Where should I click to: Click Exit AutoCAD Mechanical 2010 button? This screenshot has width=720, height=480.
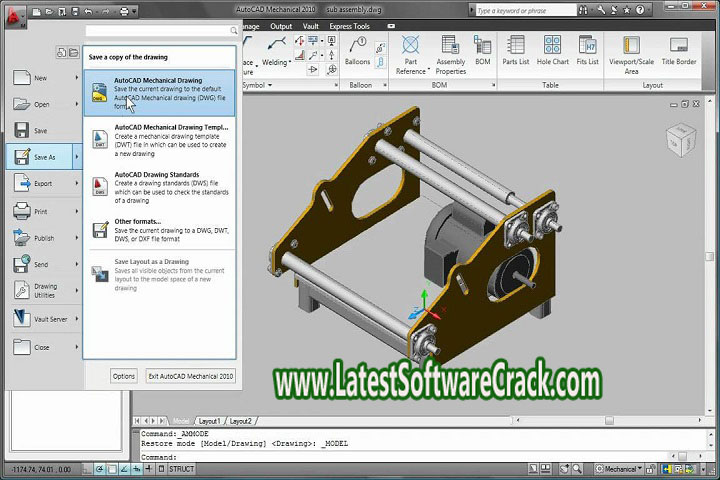click(x=189, y=376)
